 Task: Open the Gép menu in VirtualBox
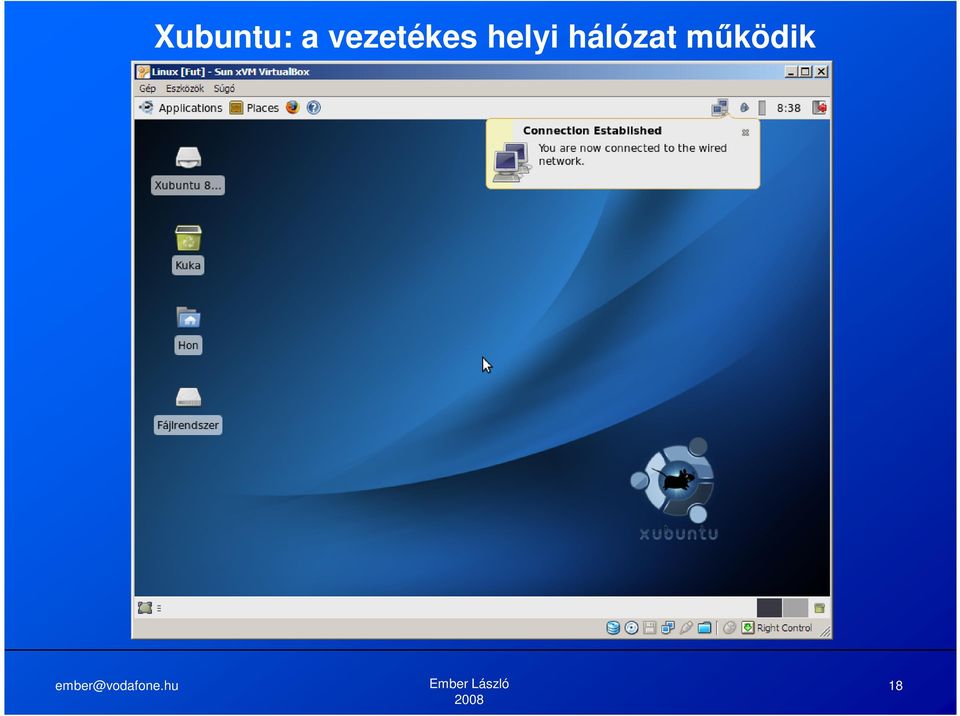coord(147,89)
